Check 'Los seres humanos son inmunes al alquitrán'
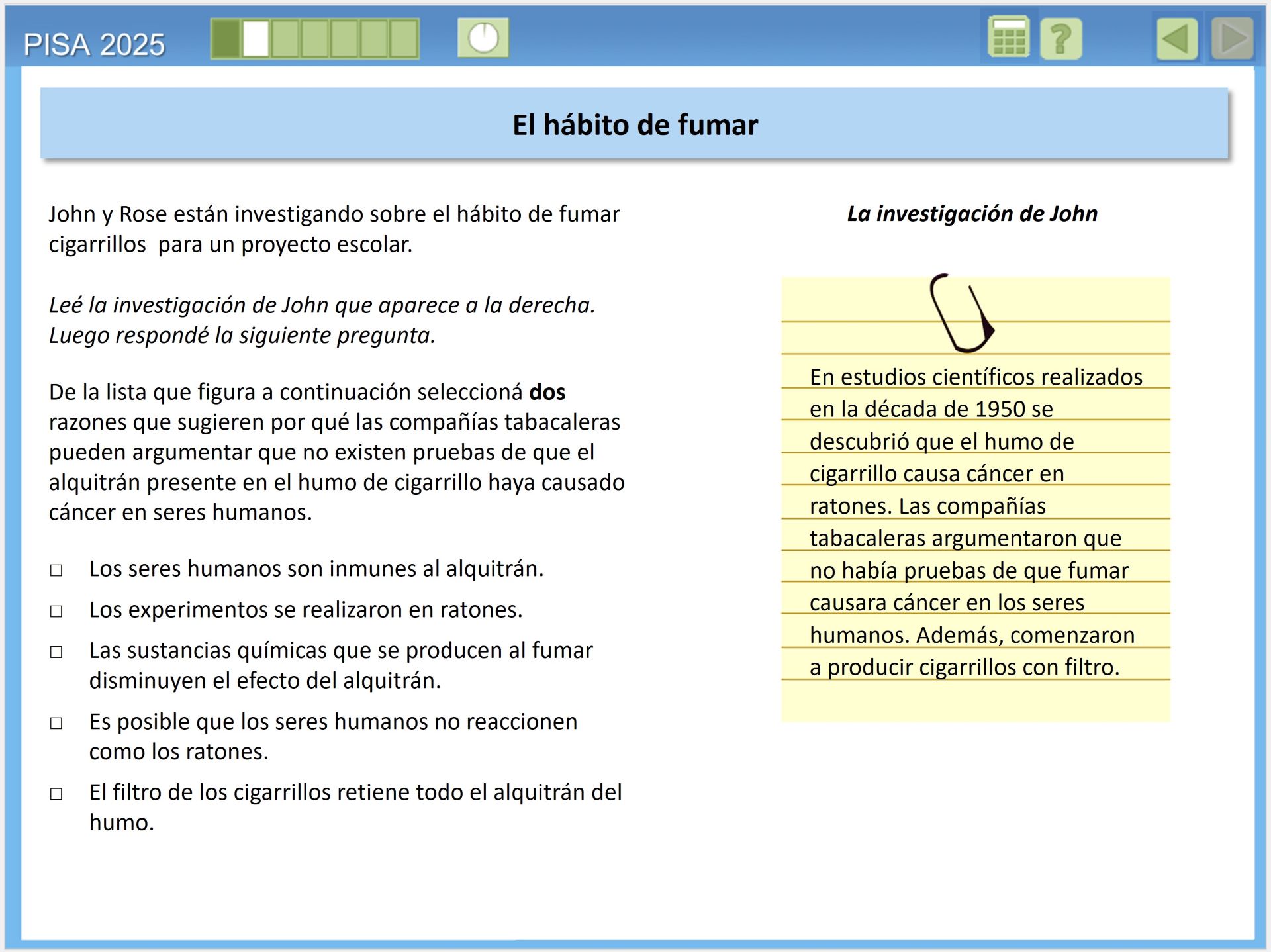 point(56,570)
